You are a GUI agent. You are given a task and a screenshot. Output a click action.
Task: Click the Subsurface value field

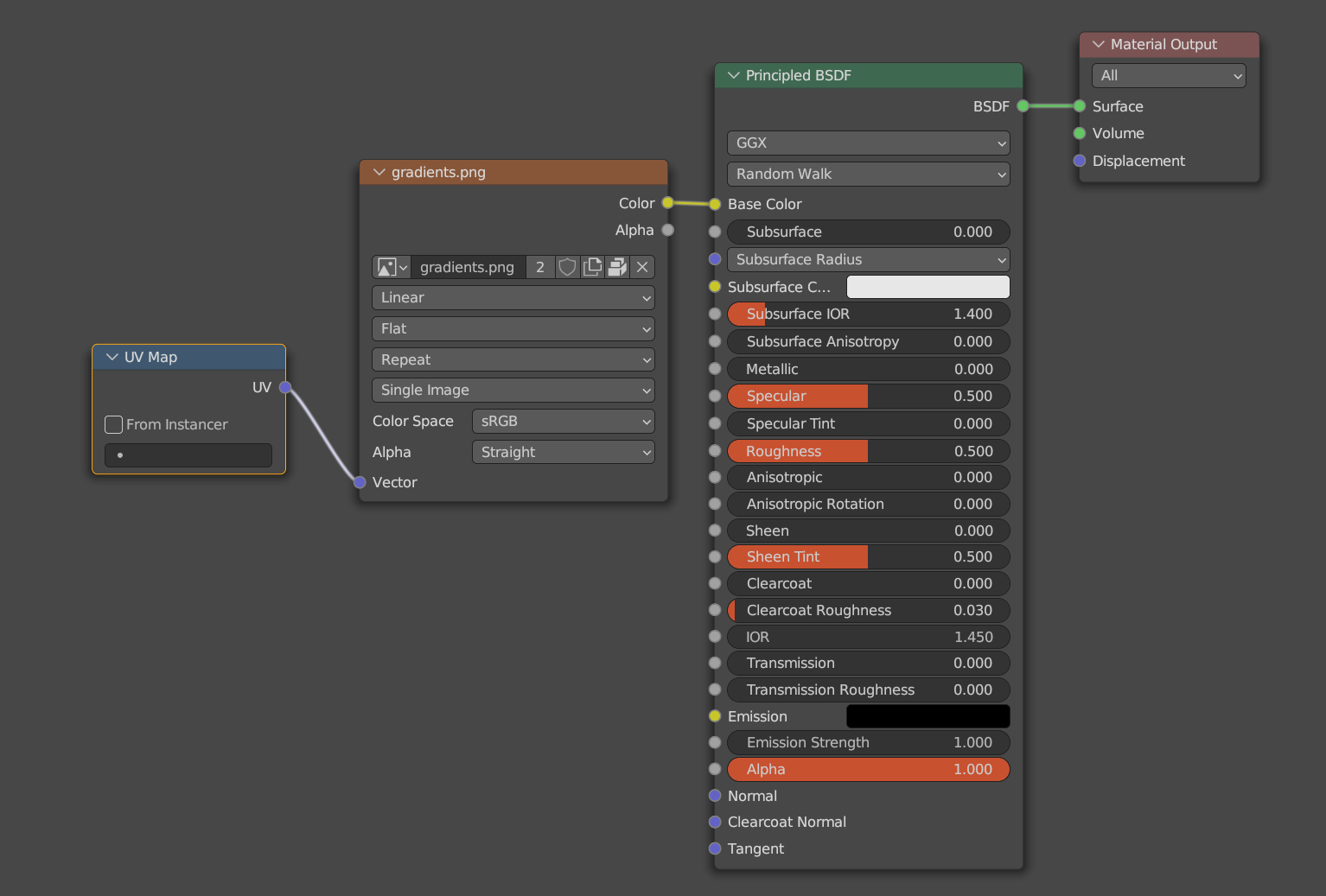(869, 232)
